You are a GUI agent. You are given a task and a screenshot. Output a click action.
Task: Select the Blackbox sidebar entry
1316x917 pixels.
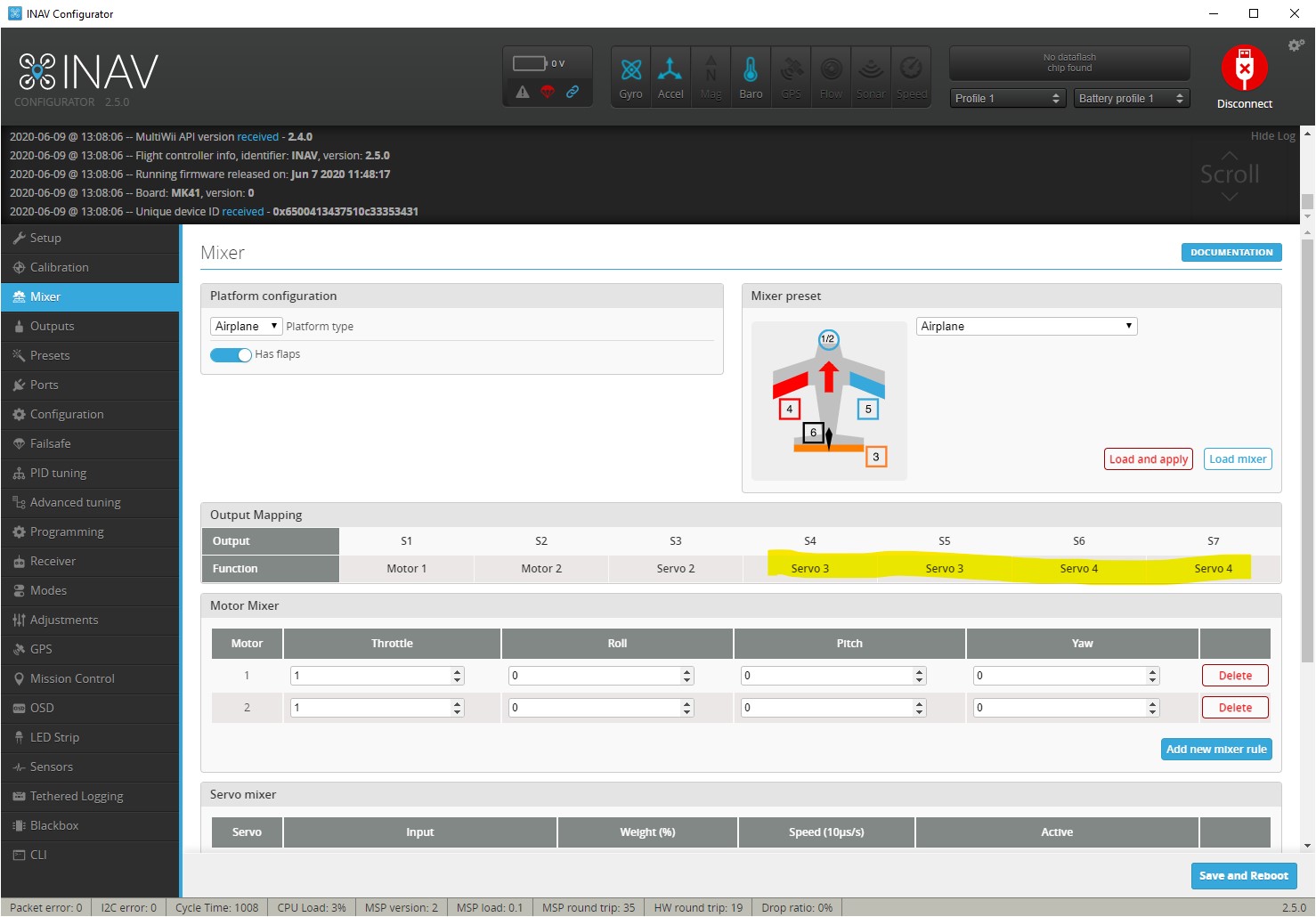click(x=53, y=825)
